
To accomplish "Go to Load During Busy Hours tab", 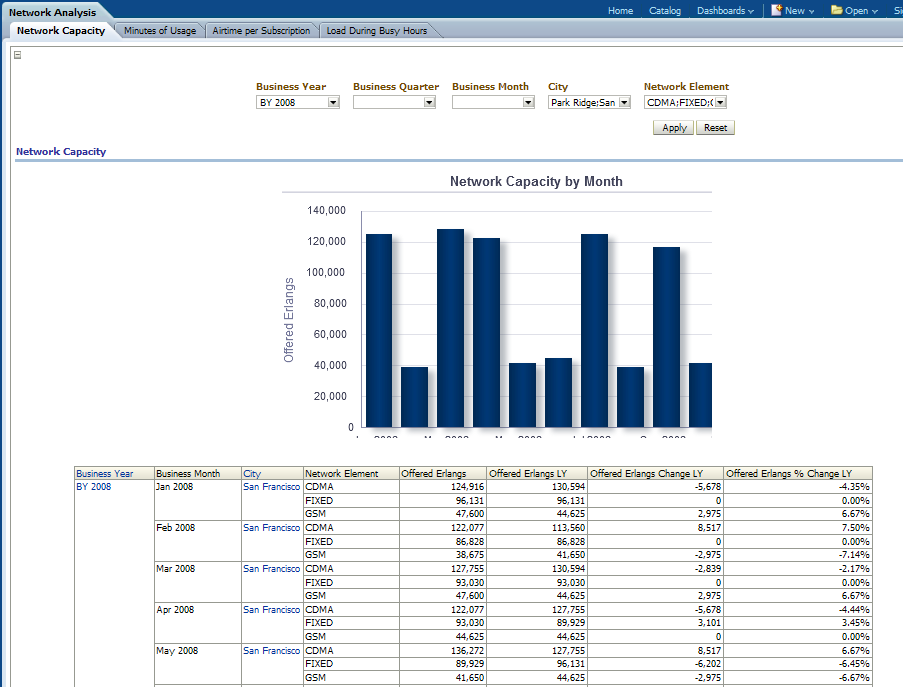I will click(x=377, y=31).
